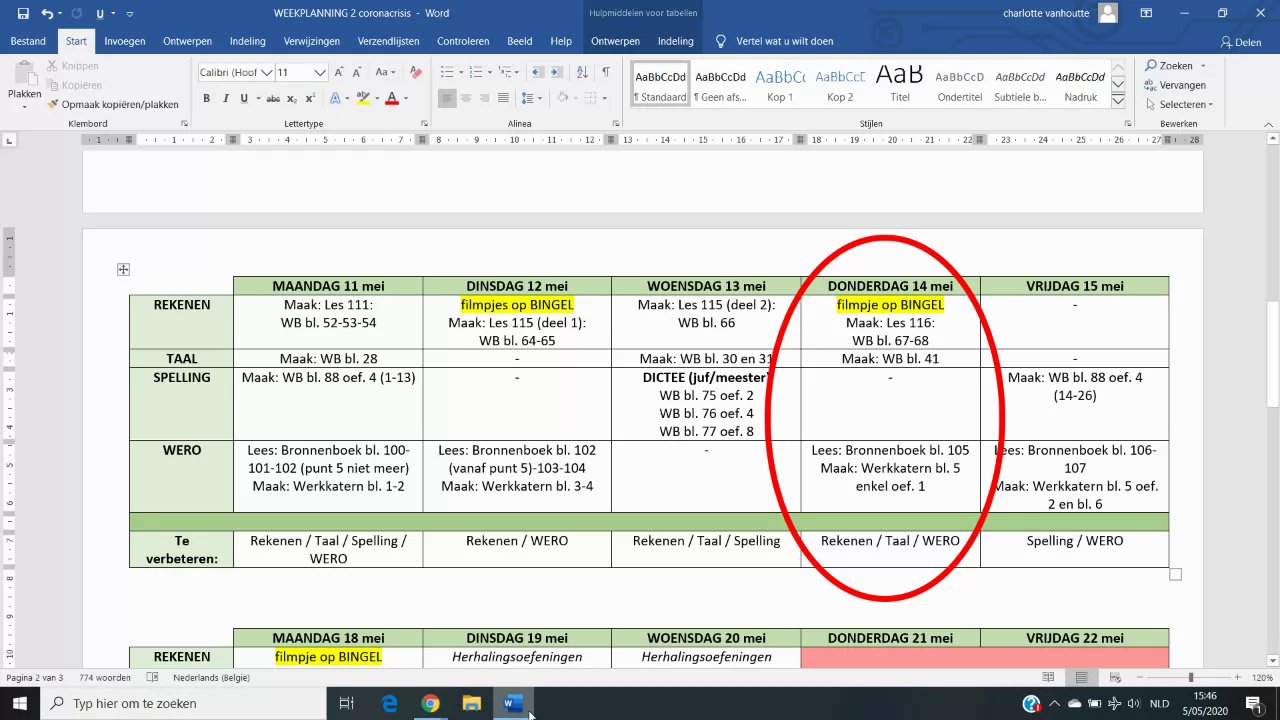Switch to the Beeld tab
This screenshot has width=1280, height=720.
tap(520, 42)
